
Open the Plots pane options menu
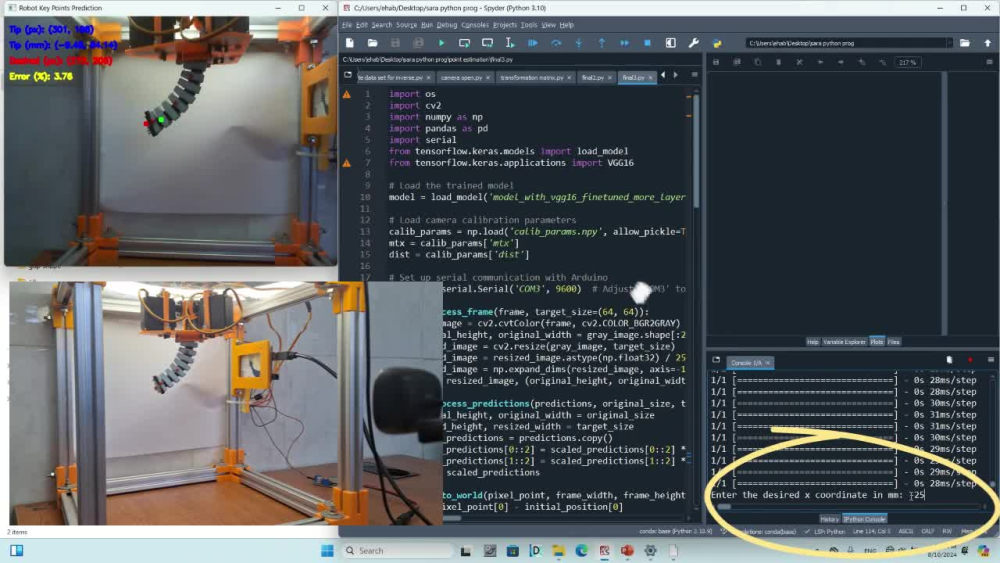(x=989, y=62)
